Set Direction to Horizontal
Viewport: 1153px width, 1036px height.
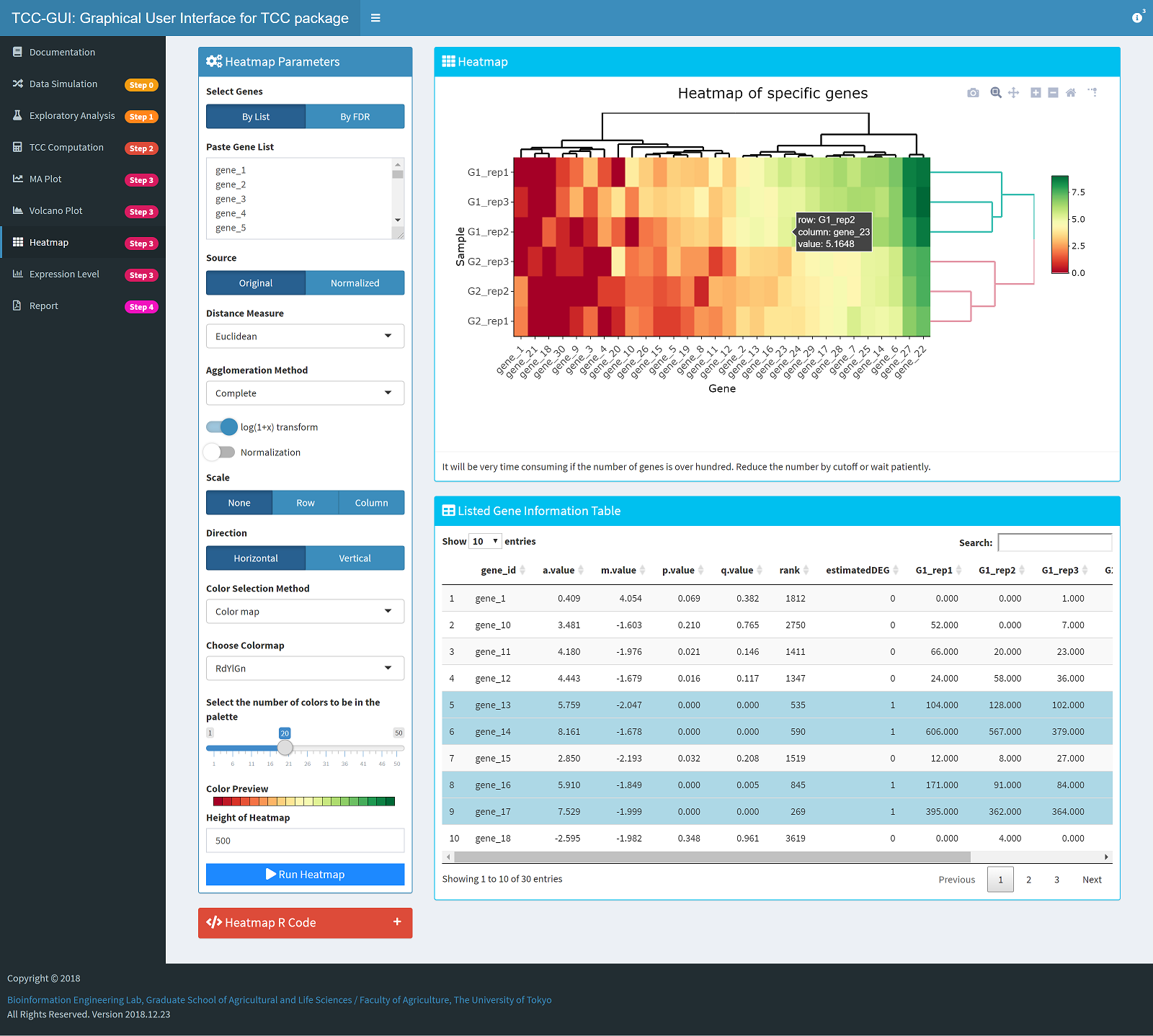click(x=256, y=558)
